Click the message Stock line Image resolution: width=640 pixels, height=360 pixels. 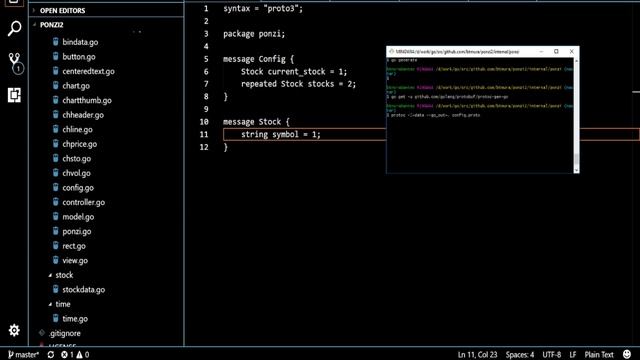point(256,122)
